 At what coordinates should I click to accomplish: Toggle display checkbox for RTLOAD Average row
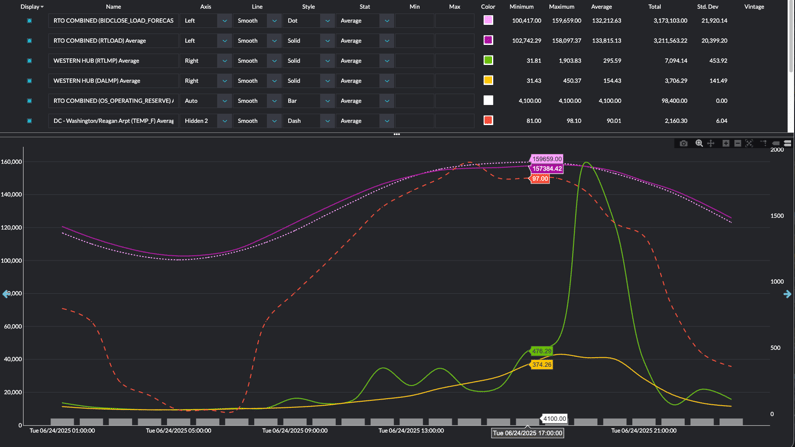29,41
